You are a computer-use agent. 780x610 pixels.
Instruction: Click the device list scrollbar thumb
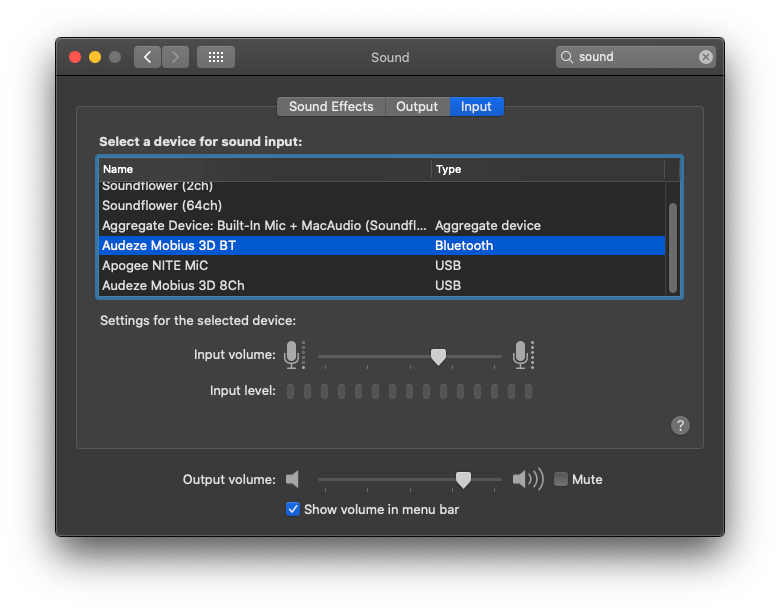[673, 248]
